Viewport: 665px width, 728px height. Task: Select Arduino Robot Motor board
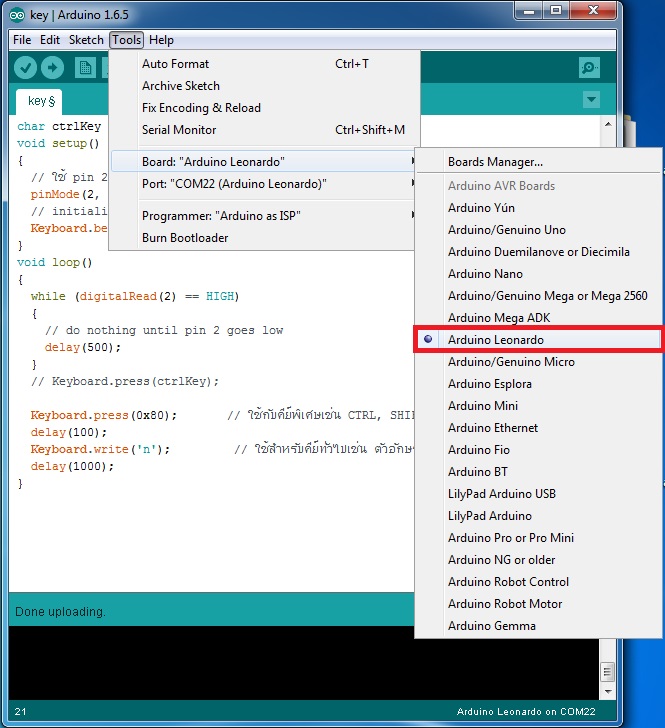tap(538, 604)
